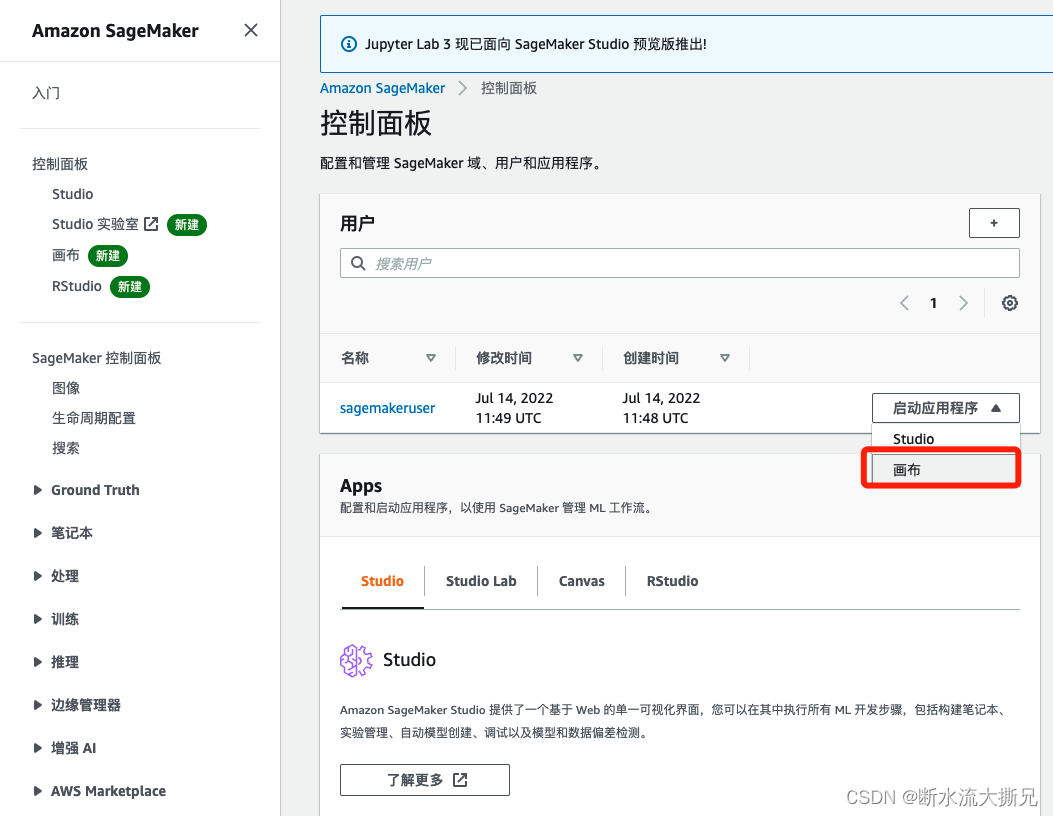The image size is (1053, 816).
Task: Click the external link icon beside Studio 实验室
Action: pyautogui.click(x=152, y=224)
